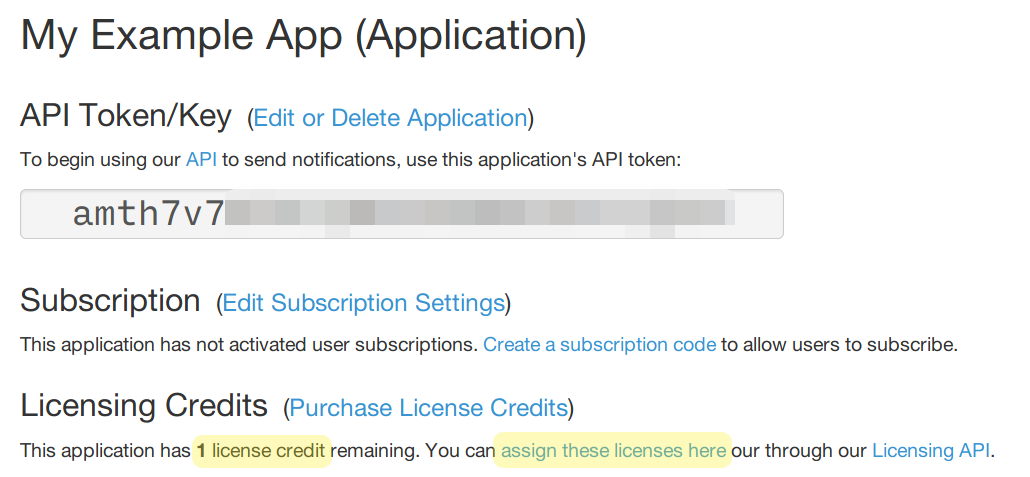Click the visible amth7v7 token prefix

(x=148, y=214)
